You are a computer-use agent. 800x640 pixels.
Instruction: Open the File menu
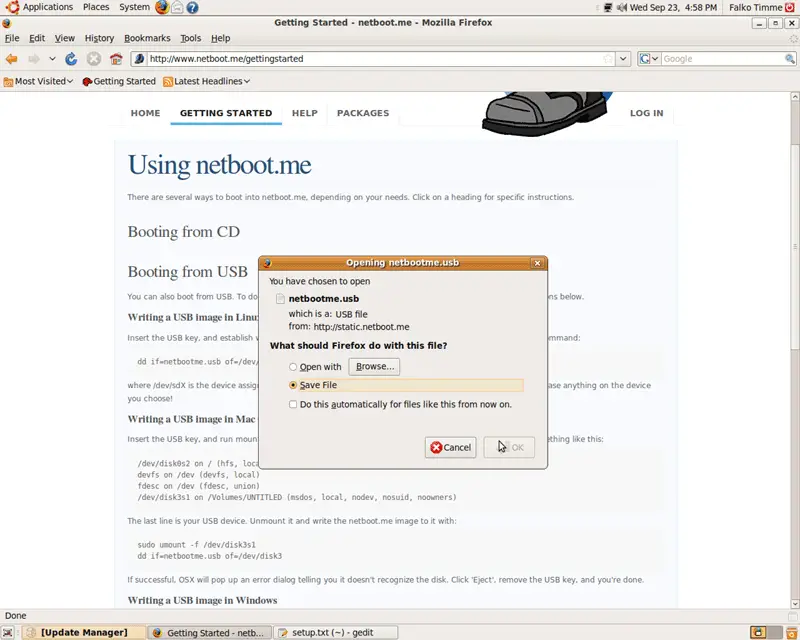click(12, 38)
